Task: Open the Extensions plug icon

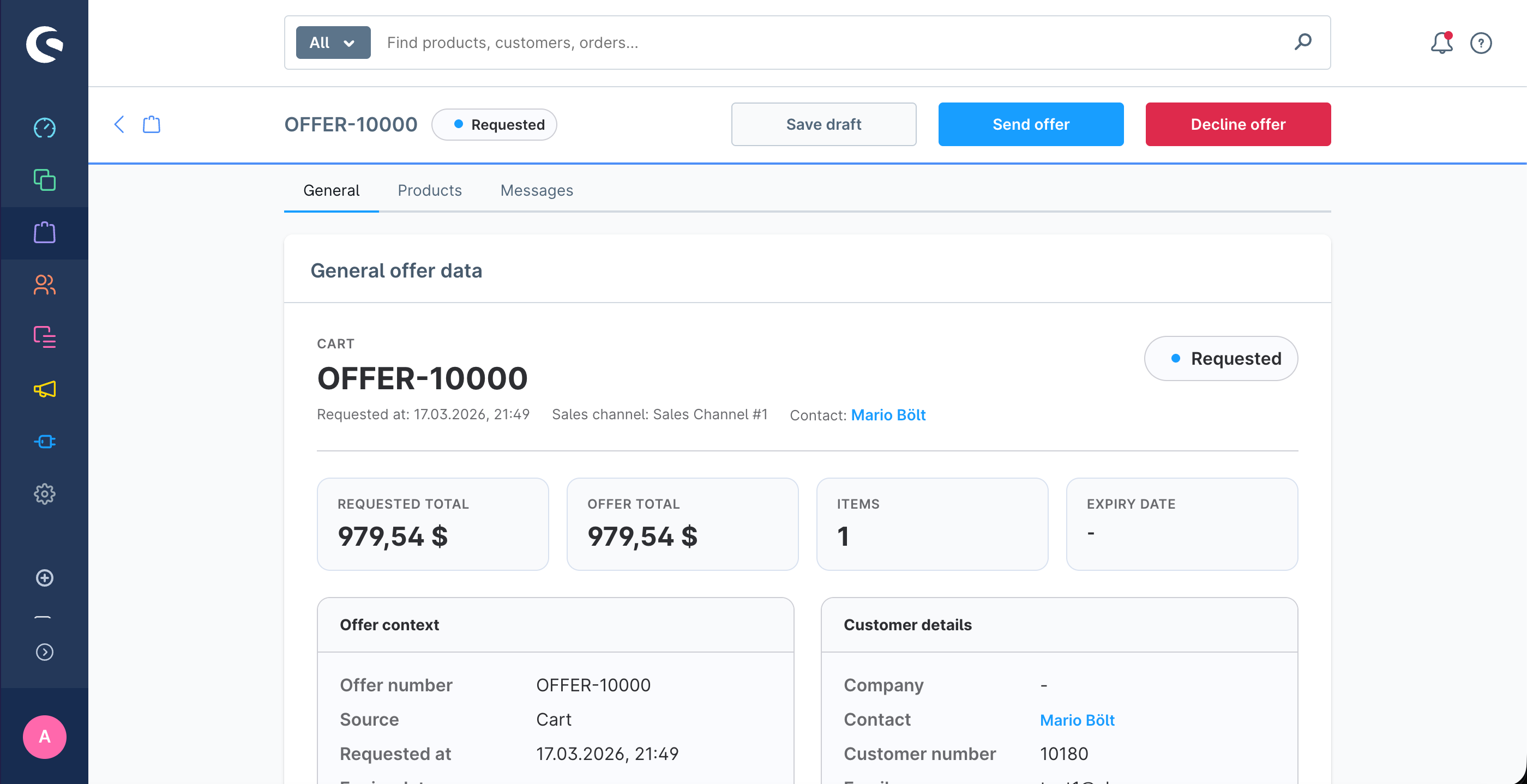Action: coord(45,442)
